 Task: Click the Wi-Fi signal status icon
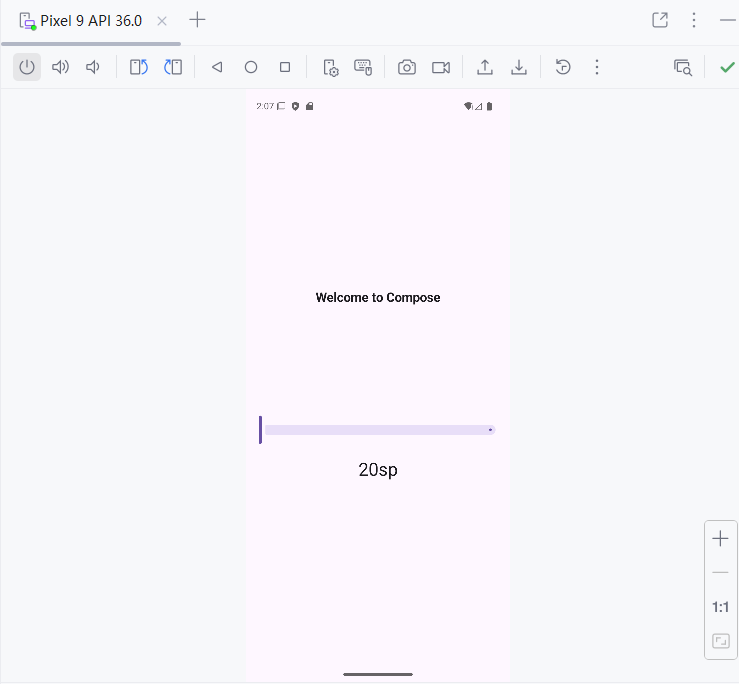(x=468, y=107)
